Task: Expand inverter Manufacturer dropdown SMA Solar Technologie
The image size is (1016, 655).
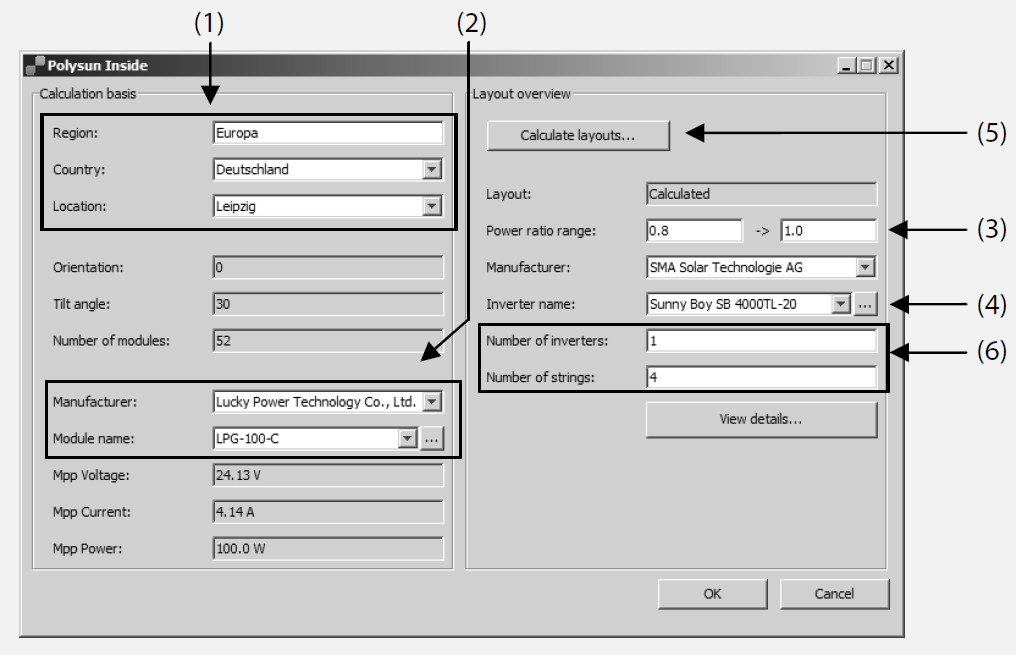Action: tap(866, 267)
